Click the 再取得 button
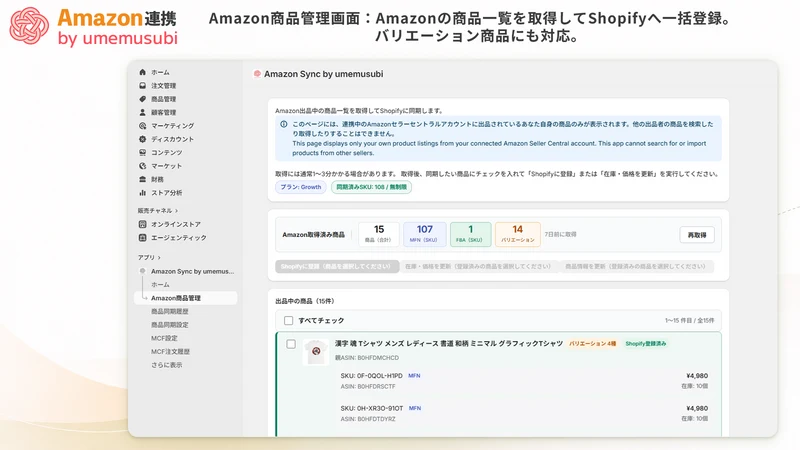The height and width of the screenshot is (450, 800). point(697,235)
